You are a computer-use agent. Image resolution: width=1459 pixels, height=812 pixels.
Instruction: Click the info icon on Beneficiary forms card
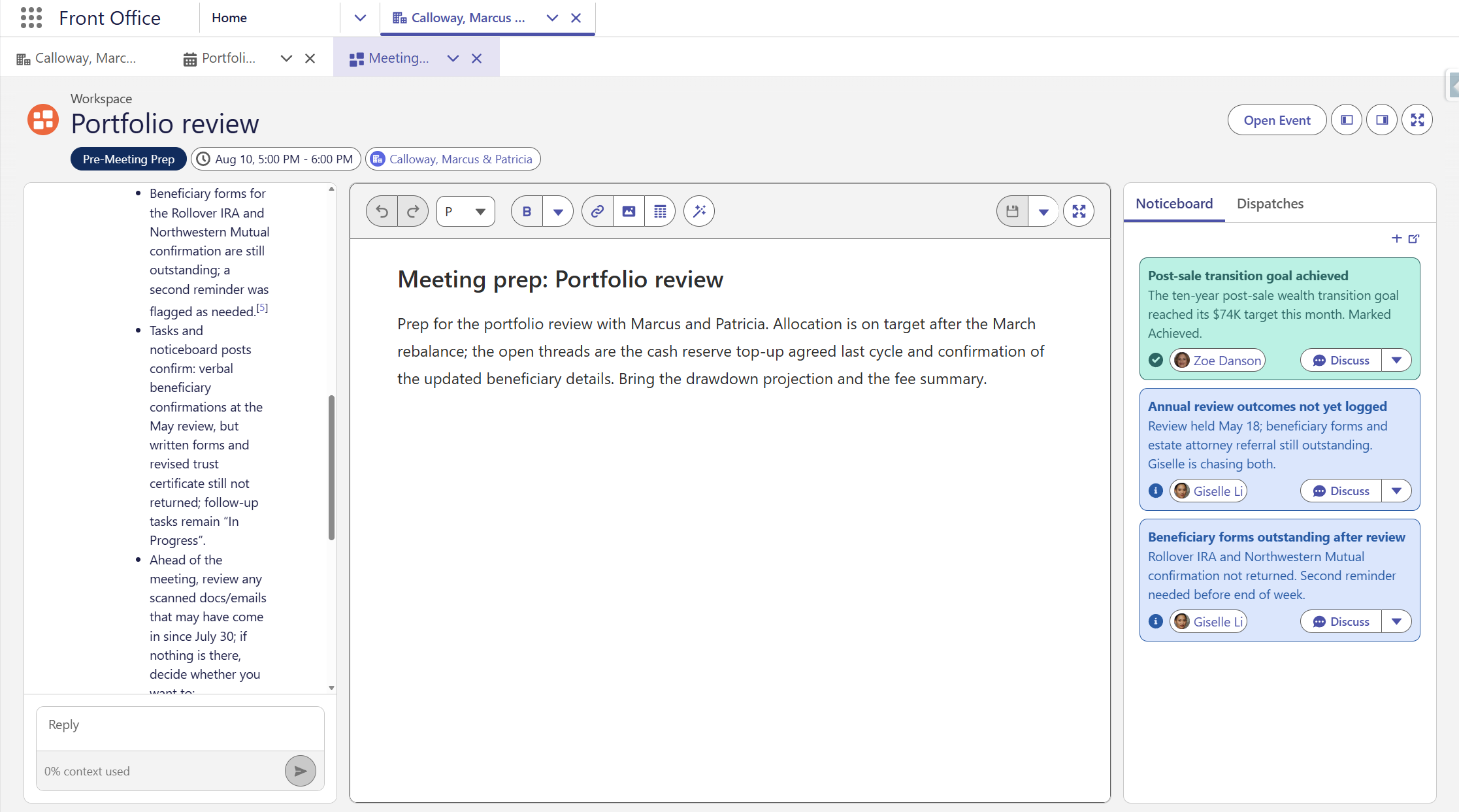pos(1156,621)
